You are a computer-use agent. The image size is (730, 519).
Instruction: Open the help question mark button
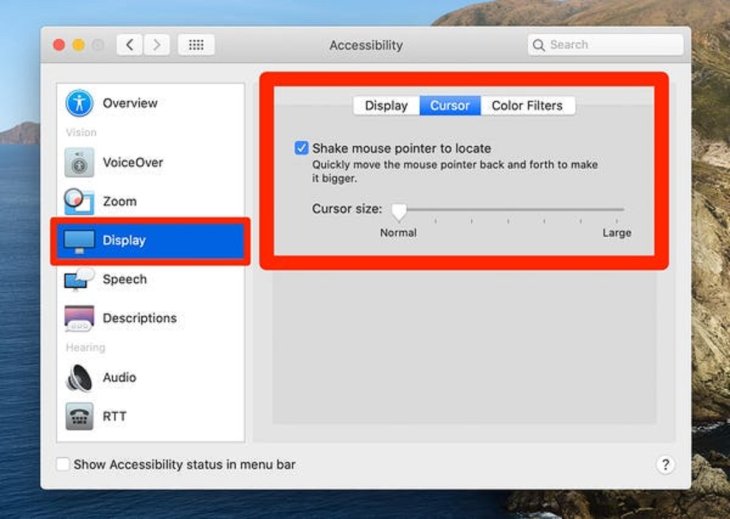point(665,464)
